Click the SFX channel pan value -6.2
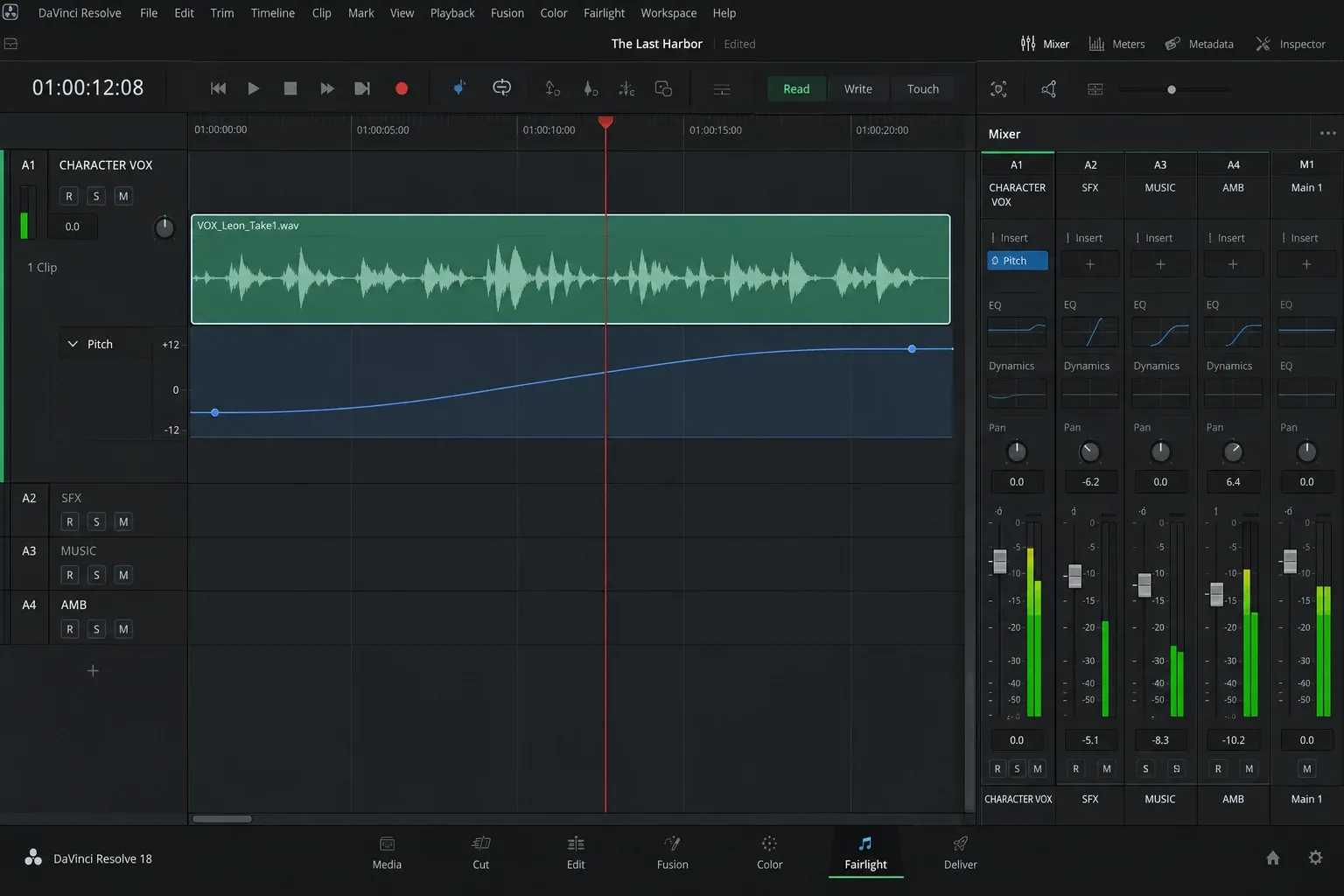This screenshot has width=1344, height=896. pos(1090,482)
